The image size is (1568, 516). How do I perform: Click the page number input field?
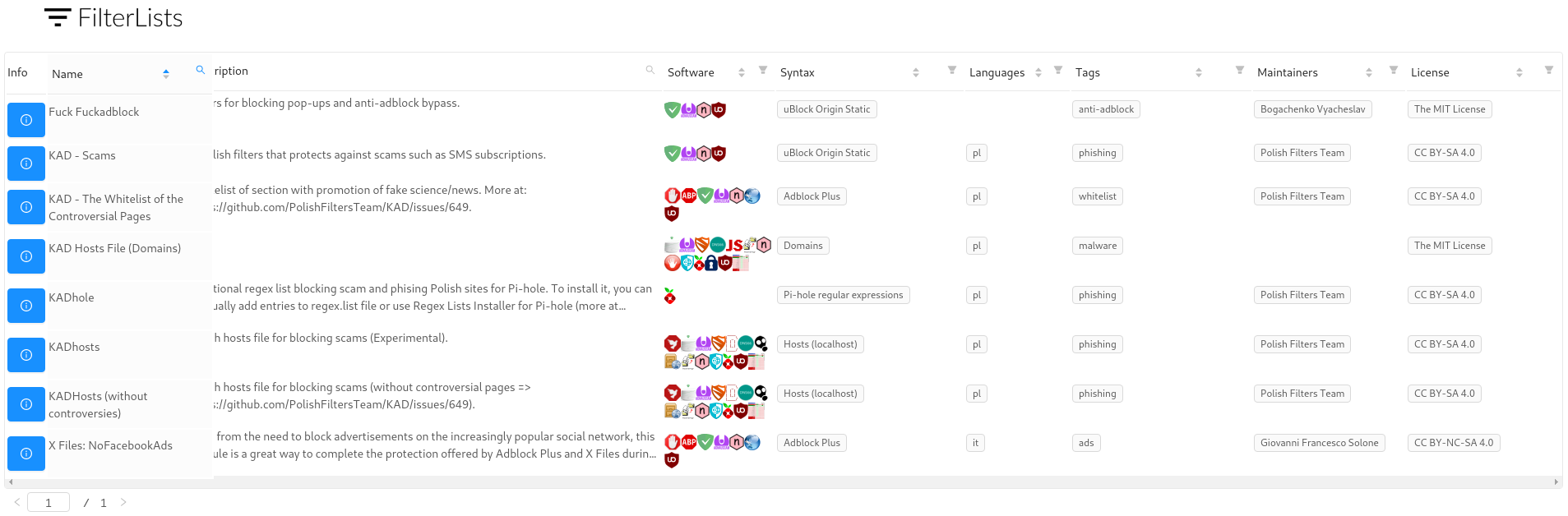click(x=49, y=502)
